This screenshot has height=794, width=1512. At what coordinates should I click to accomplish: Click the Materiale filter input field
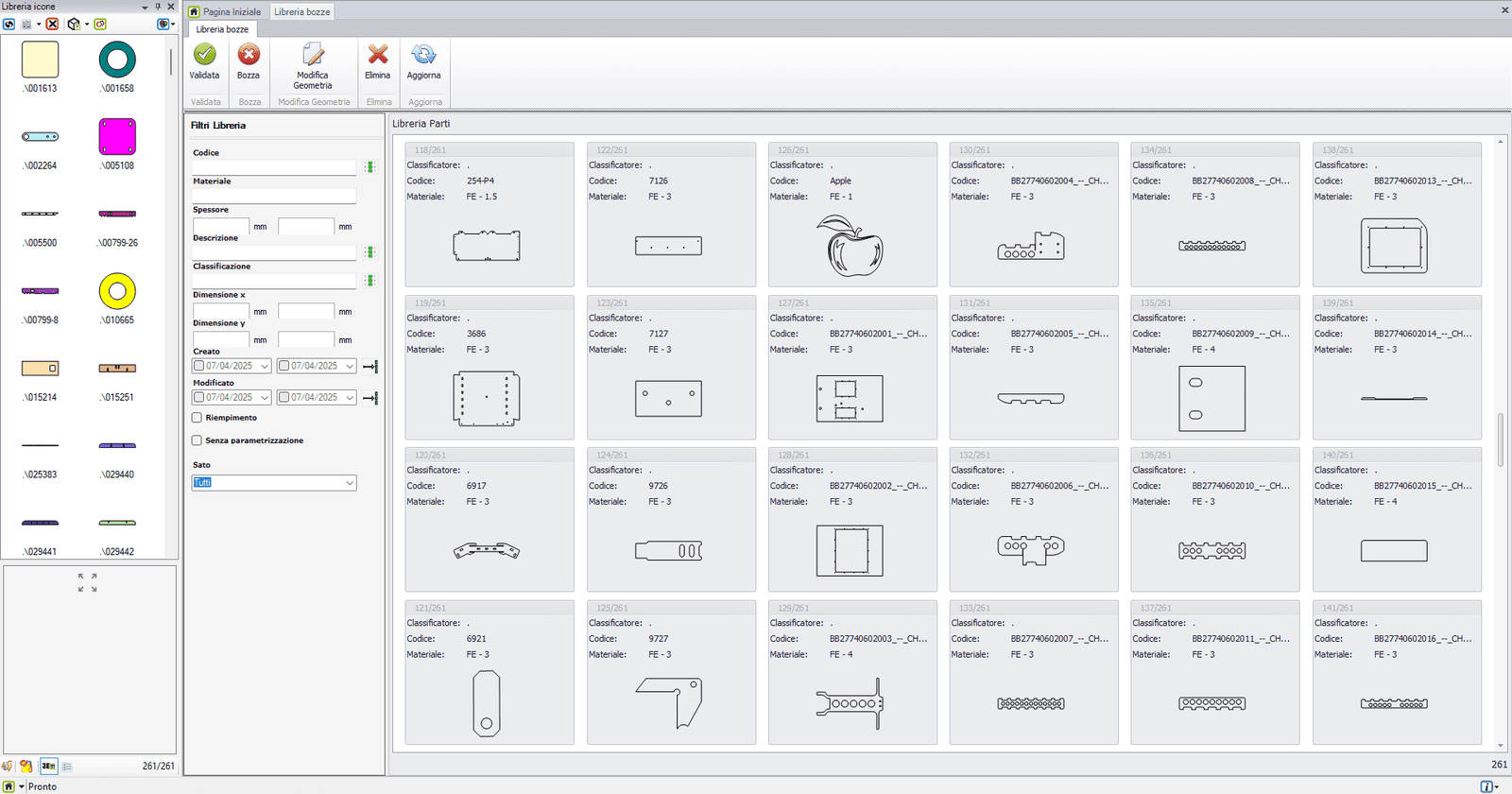tap(274, 196)
